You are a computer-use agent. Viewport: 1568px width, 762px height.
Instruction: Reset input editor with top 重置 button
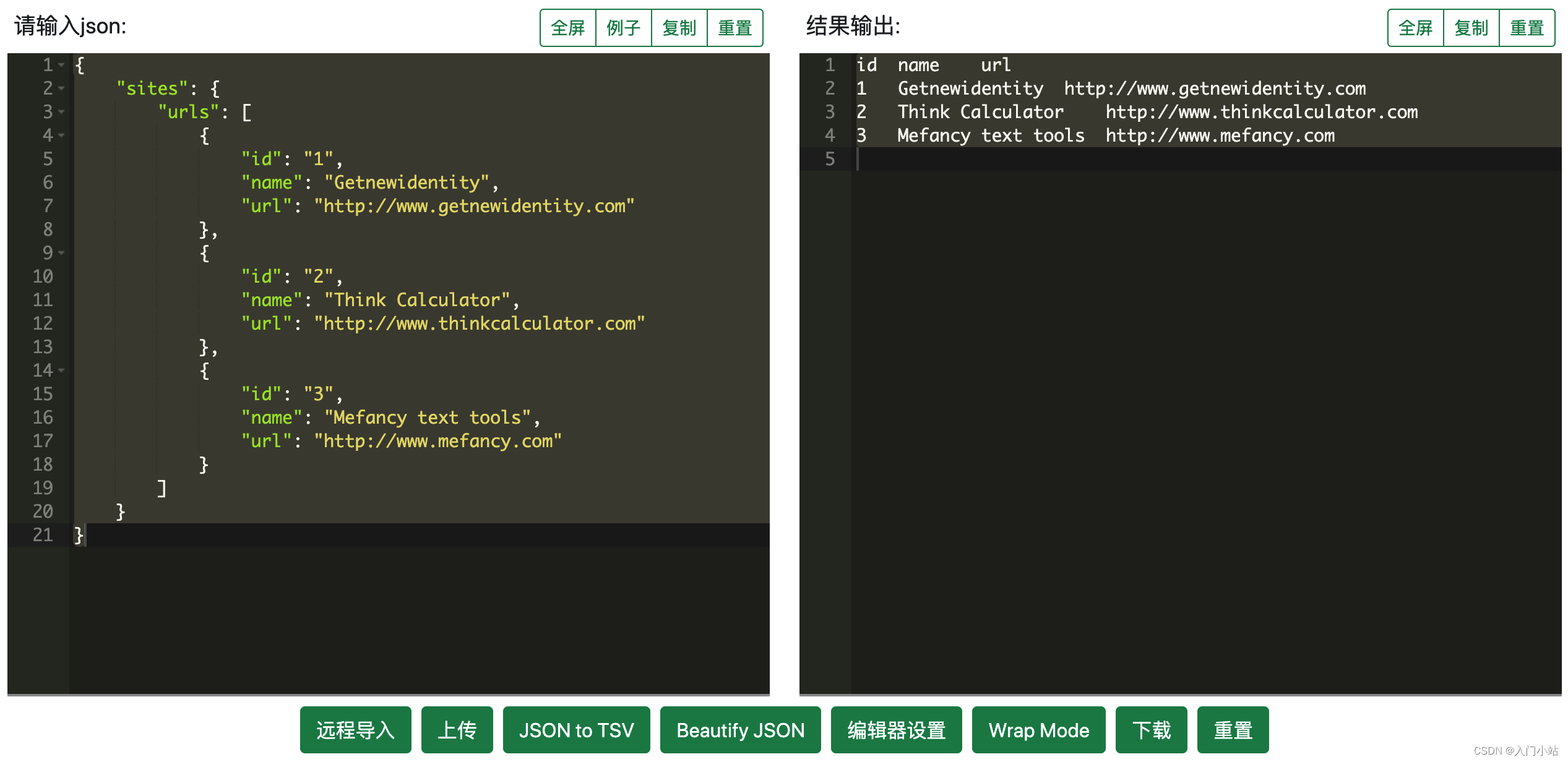734,28
